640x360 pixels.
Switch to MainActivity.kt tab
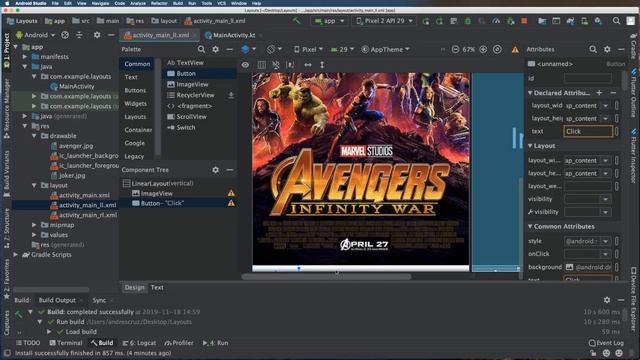click(230, 35)
